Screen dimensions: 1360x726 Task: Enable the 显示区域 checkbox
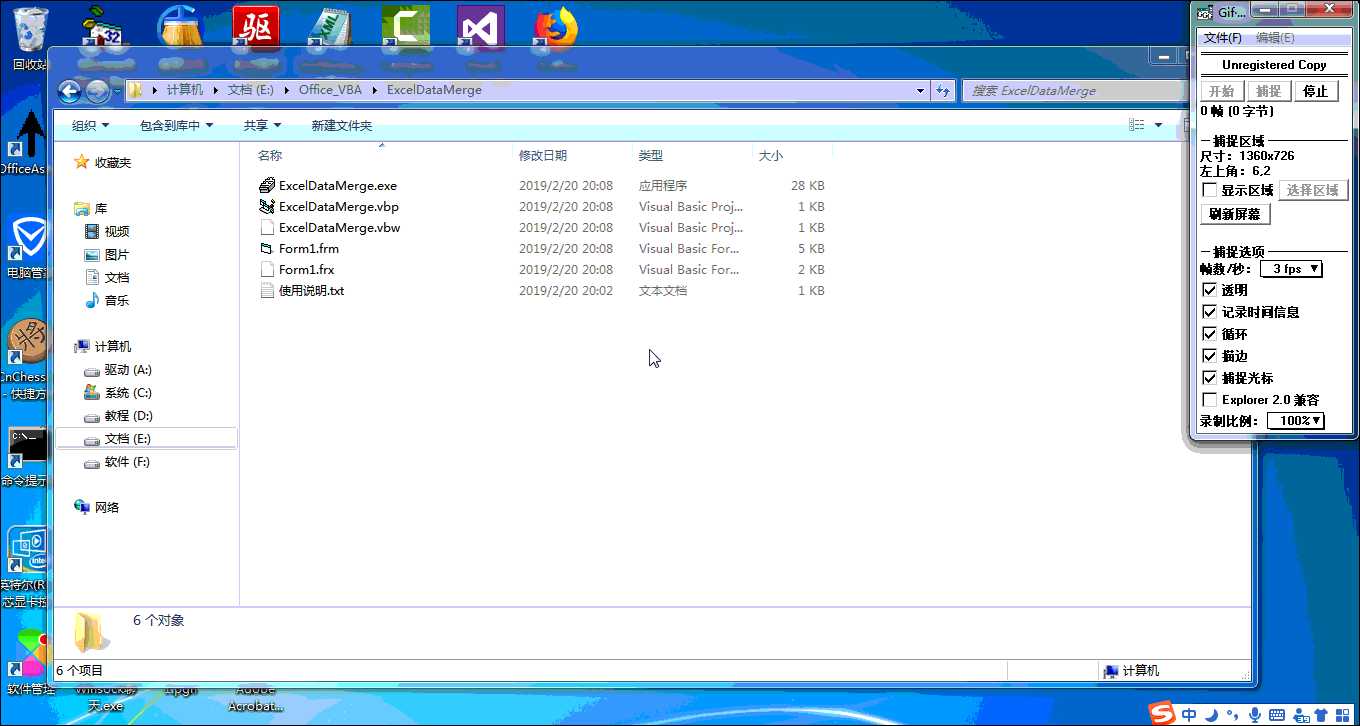pyautogui.click(x=1210, y=190)
